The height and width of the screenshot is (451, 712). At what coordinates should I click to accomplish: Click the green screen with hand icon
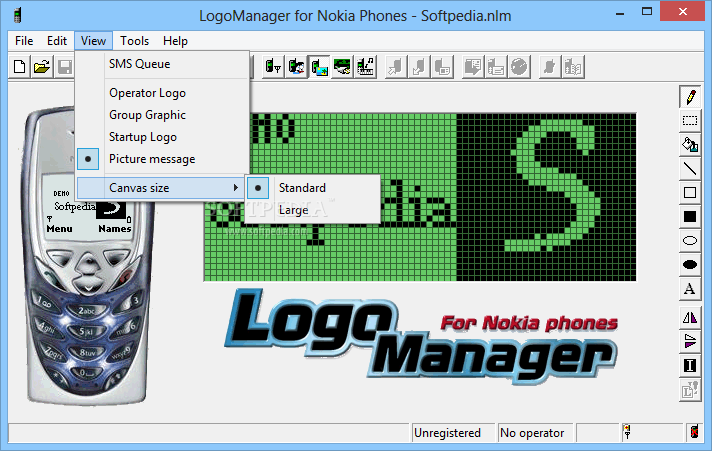(x=342, y=67)
